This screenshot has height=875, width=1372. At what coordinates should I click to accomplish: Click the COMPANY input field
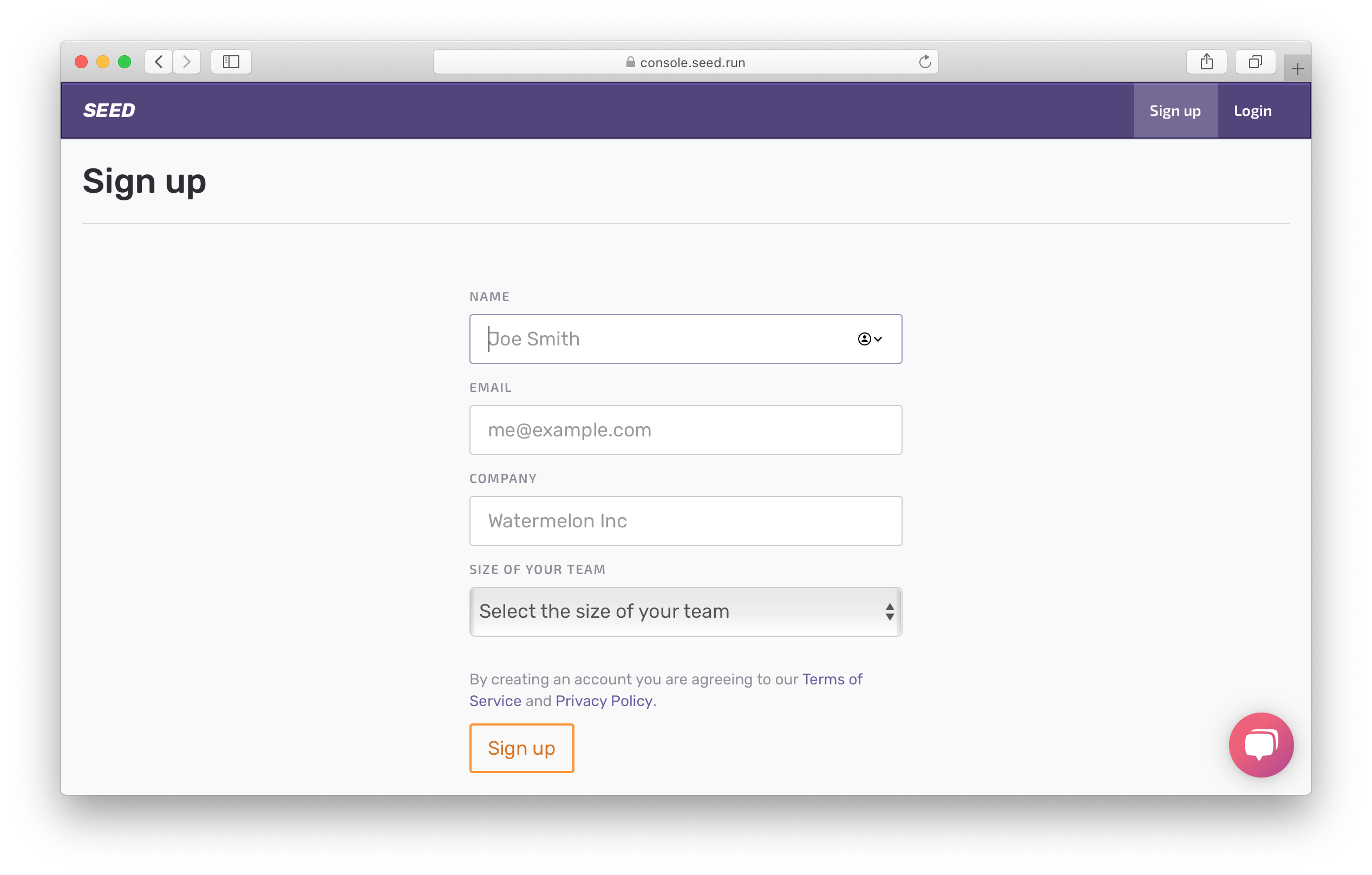[x=686, y=520]
